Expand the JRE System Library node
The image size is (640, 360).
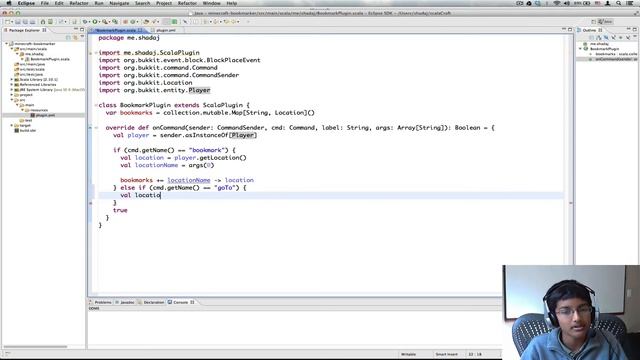tap(12, 90)
